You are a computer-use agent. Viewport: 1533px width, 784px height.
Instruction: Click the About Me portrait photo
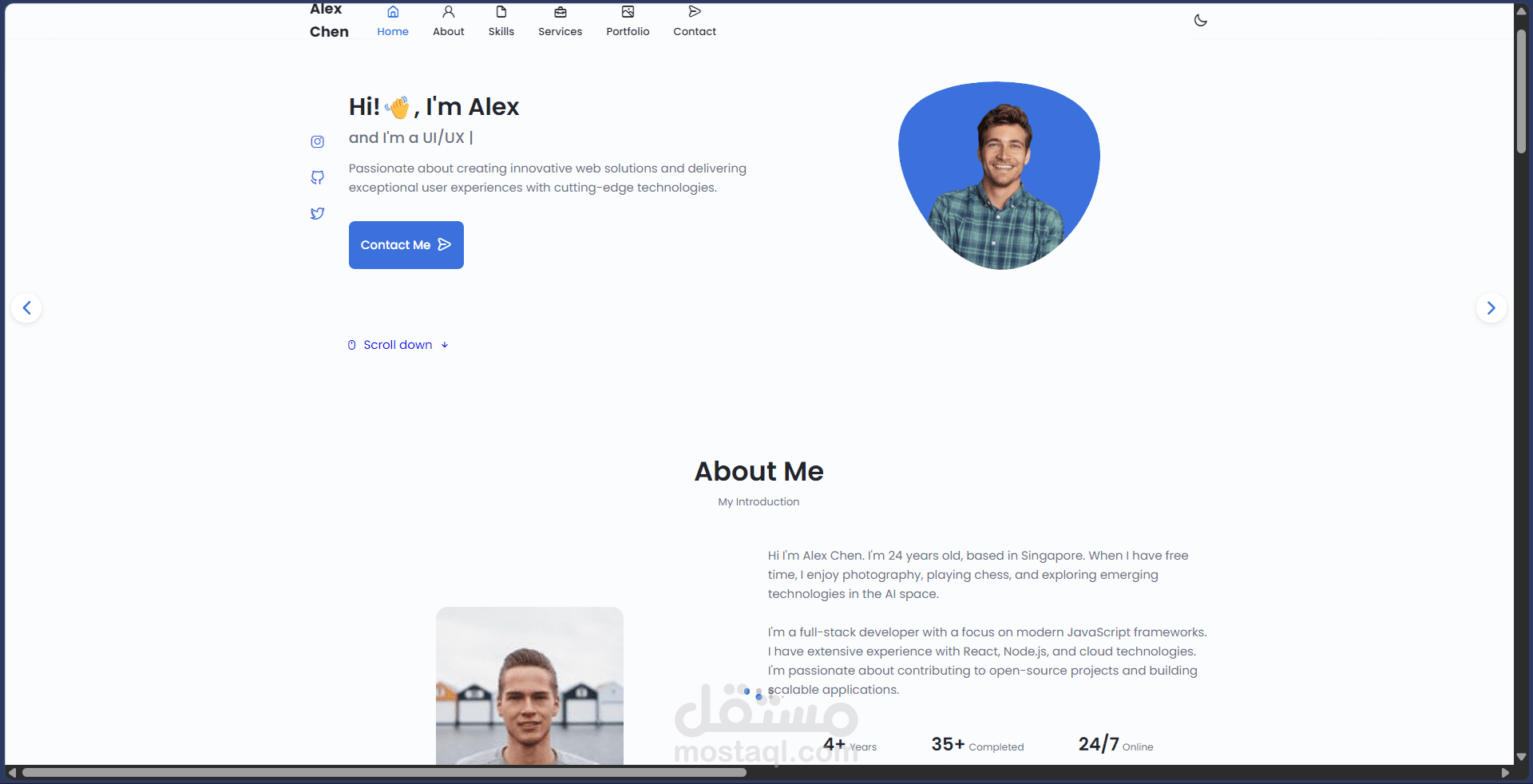pos(529,686)
